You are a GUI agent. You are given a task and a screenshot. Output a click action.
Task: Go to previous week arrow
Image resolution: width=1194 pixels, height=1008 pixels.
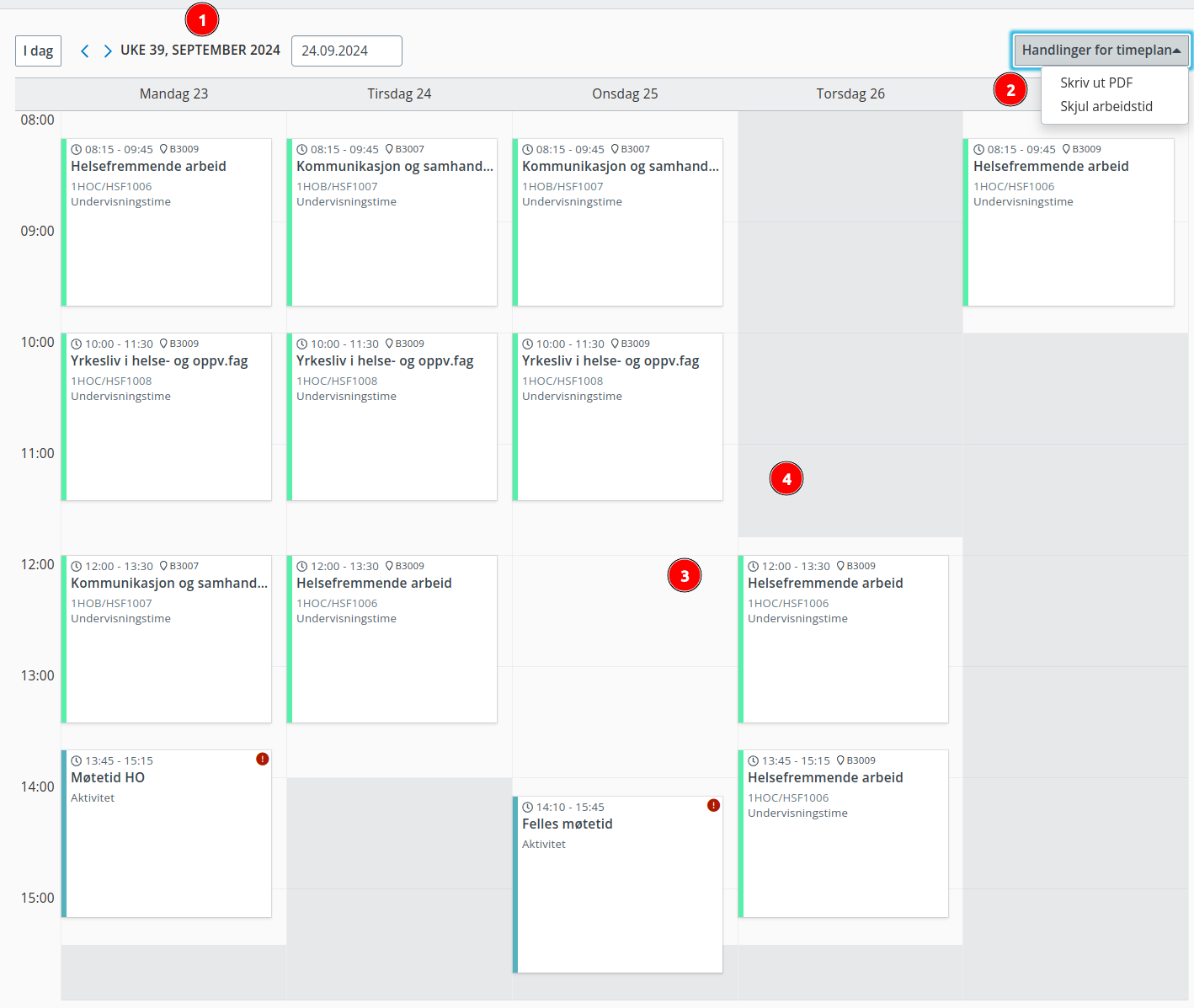coord(84,51)
